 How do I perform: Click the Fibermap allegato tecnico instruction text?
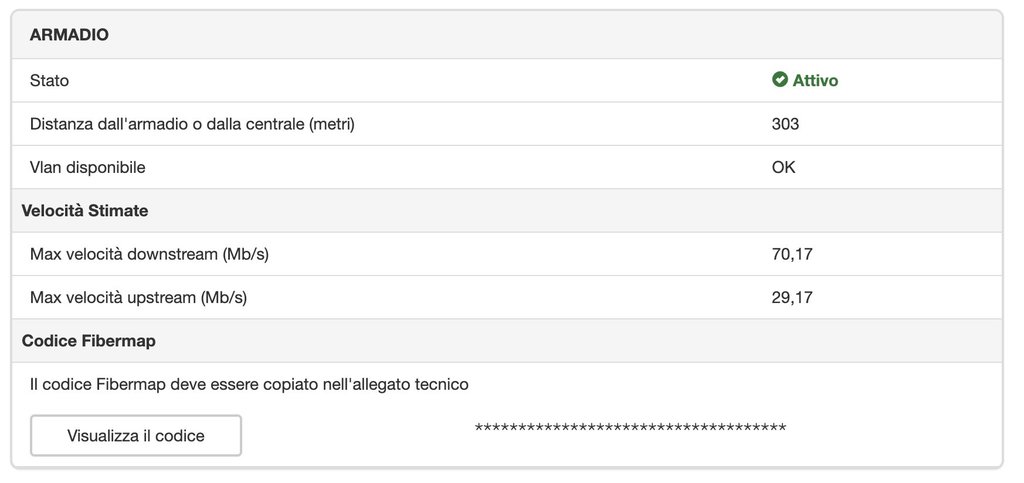click(x=249, y=384)
